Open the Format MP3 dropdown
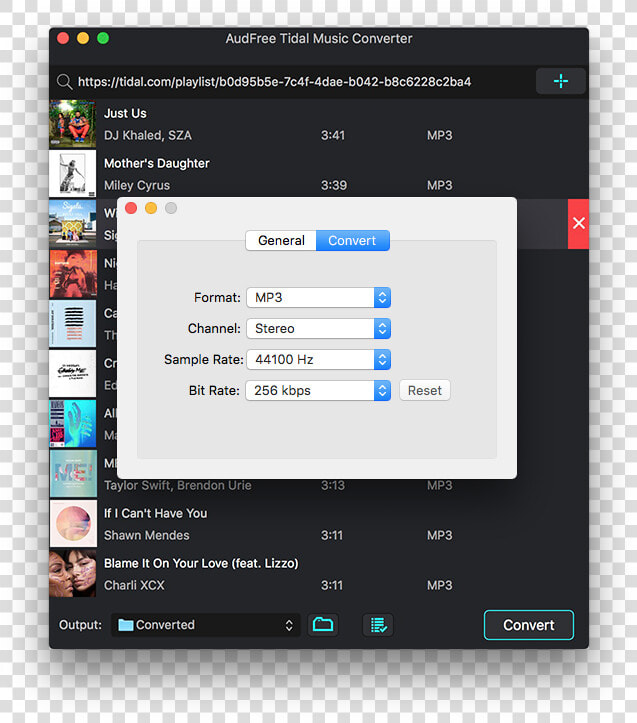Image resolution: width=637 pixels, height=723 pixels. 319,297
